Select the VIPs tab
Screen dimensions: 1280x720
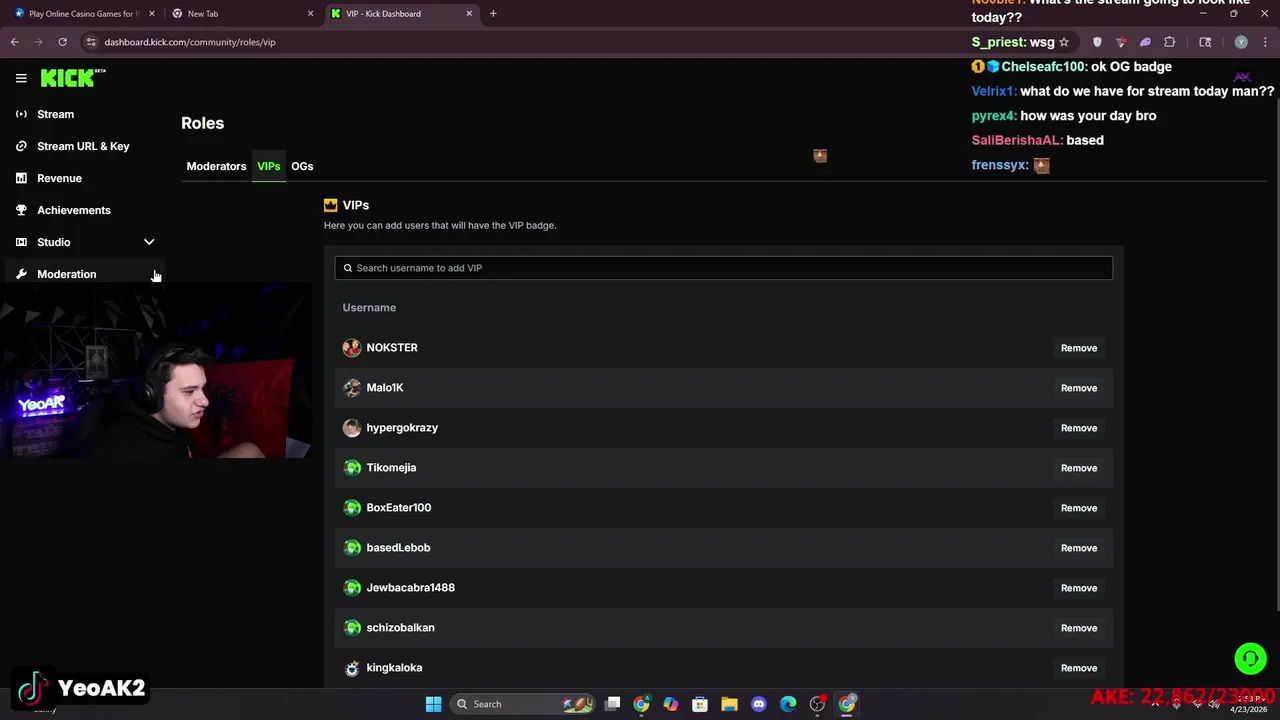pyautogui.click(x=268, y=166)
